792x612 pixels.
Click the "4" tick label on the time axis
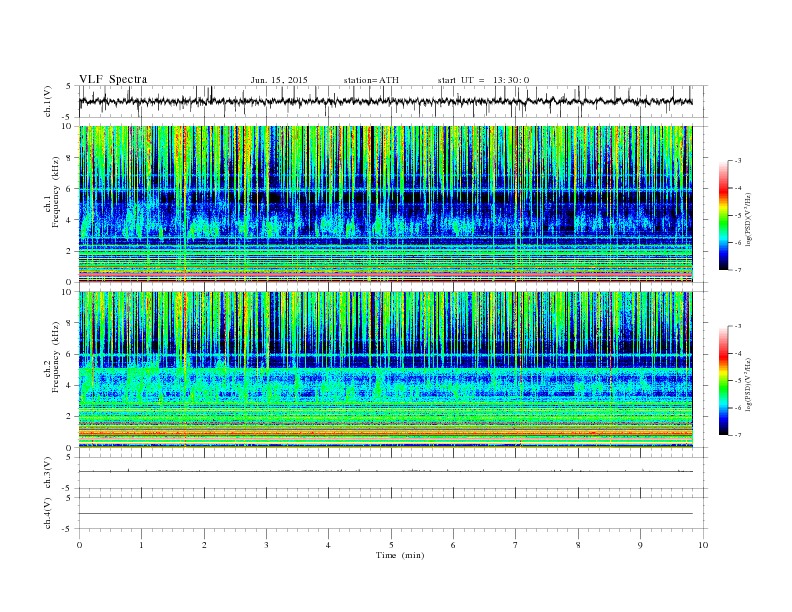pyautogui.click(x=329, y=545)
